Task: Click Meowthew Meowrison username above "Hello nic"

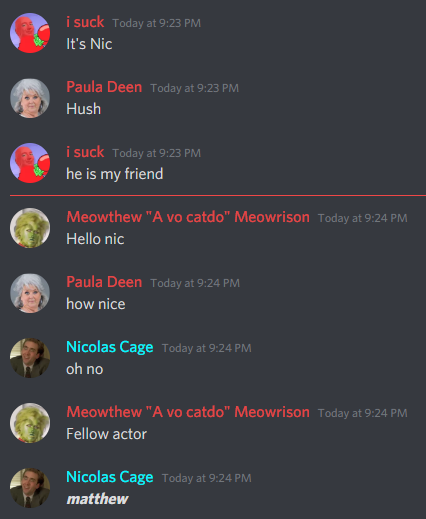Action: [188, 217]
